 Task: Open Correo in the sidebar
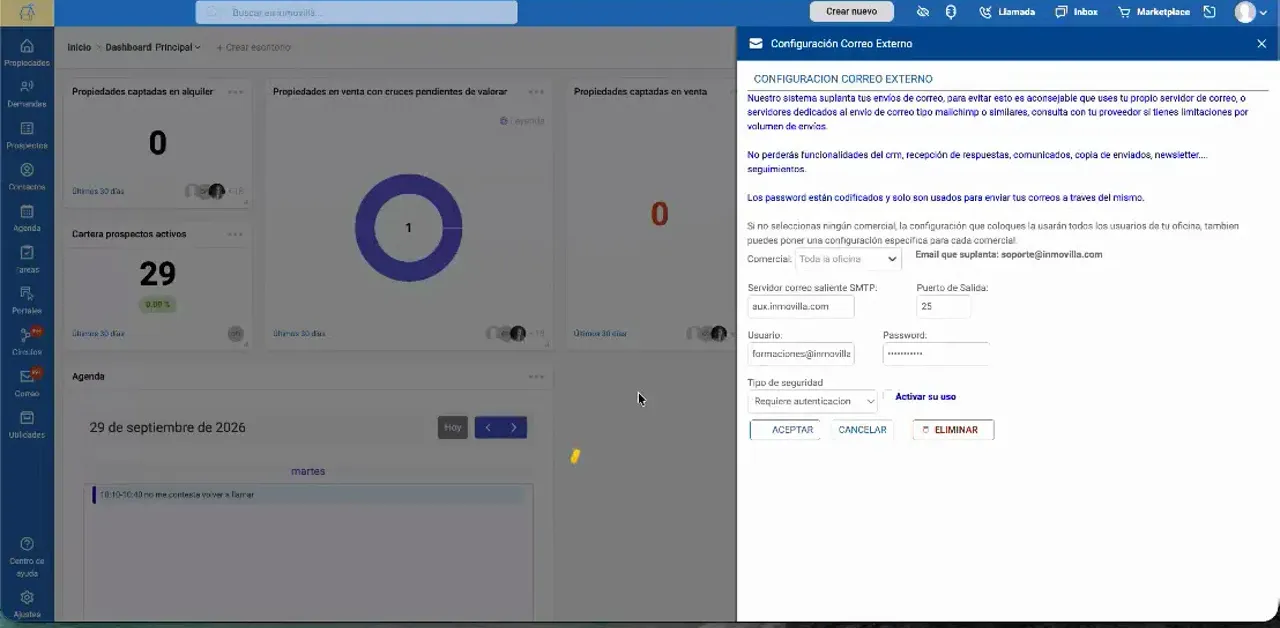pos(27,384)
